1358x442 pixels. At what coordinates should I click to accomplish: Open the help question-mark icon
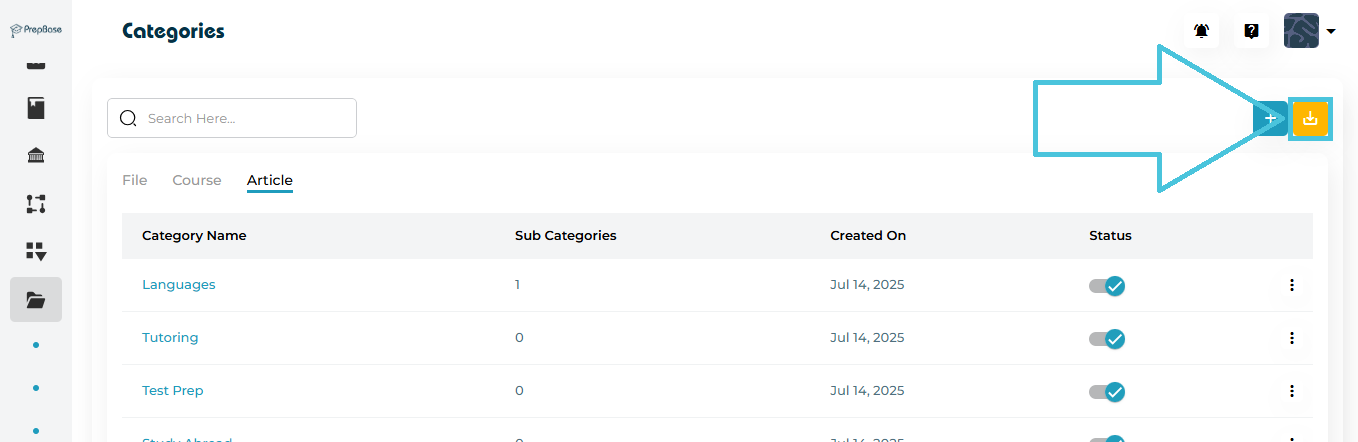[x=1251, y=31]
